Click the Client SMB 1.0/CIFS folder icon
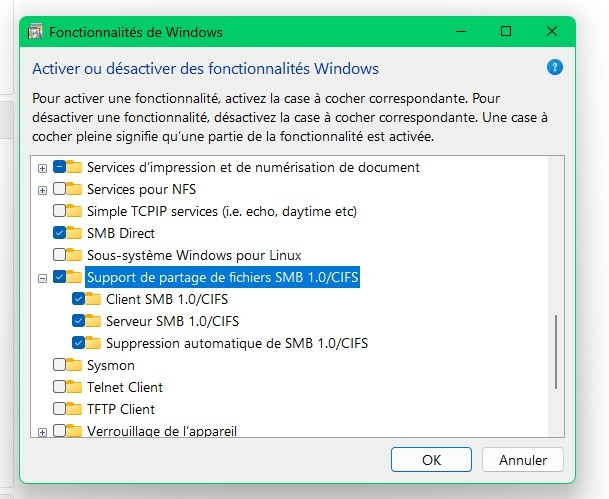609x499 pixels. pyautogui.click(x=95, y=299)
